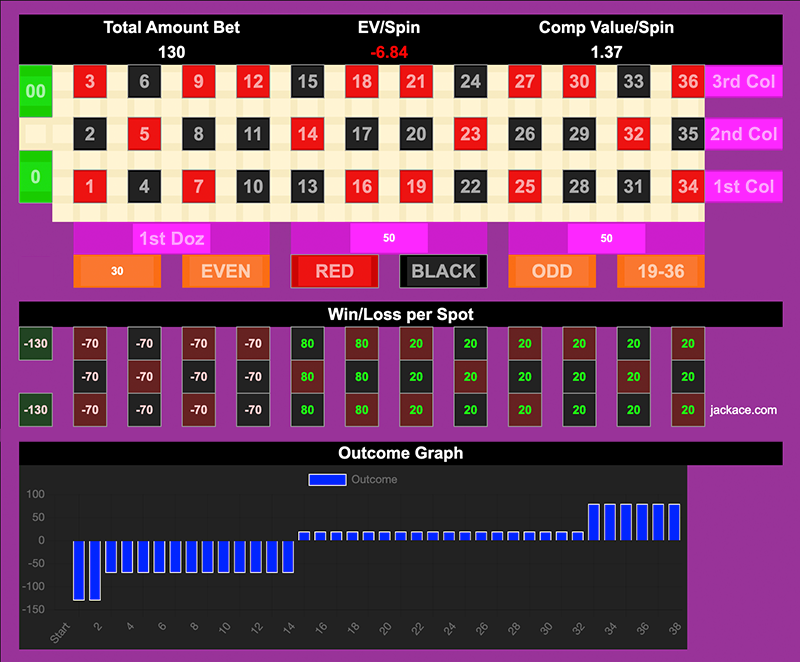Click black number 17 on the table

[362, 134]
